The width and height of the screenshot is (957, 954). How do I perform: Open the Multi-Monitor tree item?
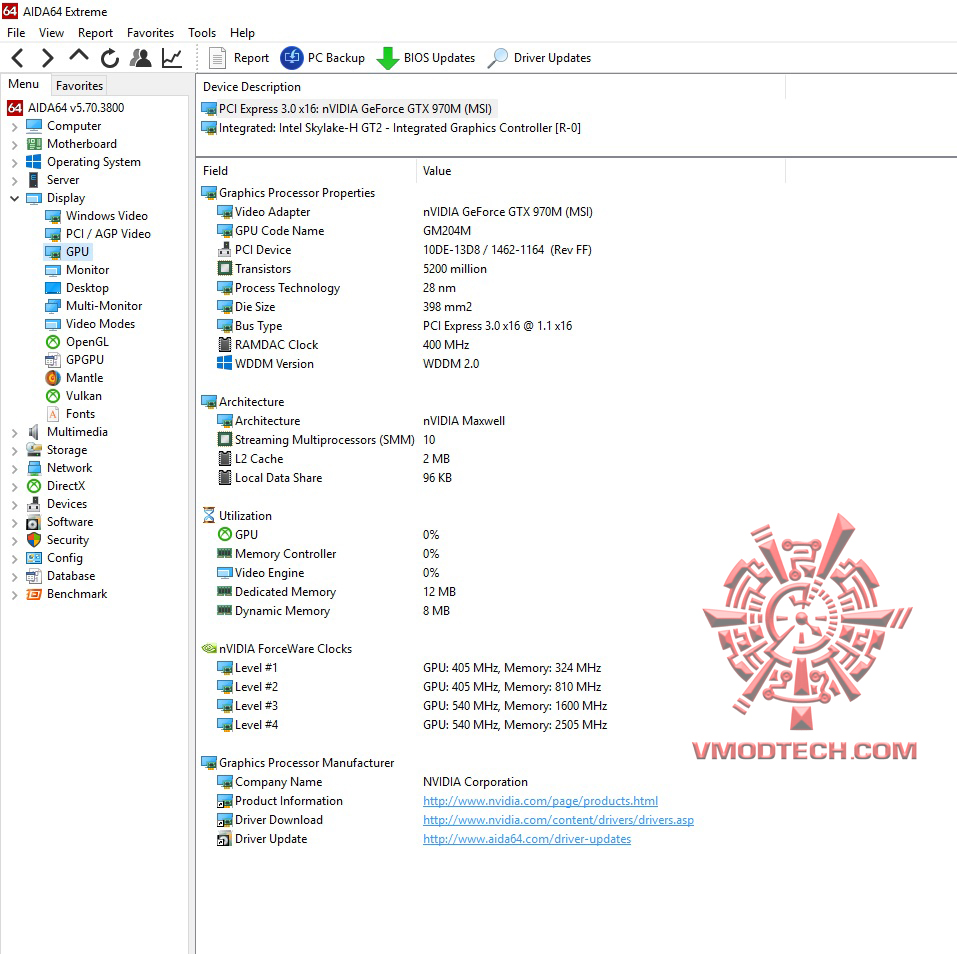click(94, 306)
